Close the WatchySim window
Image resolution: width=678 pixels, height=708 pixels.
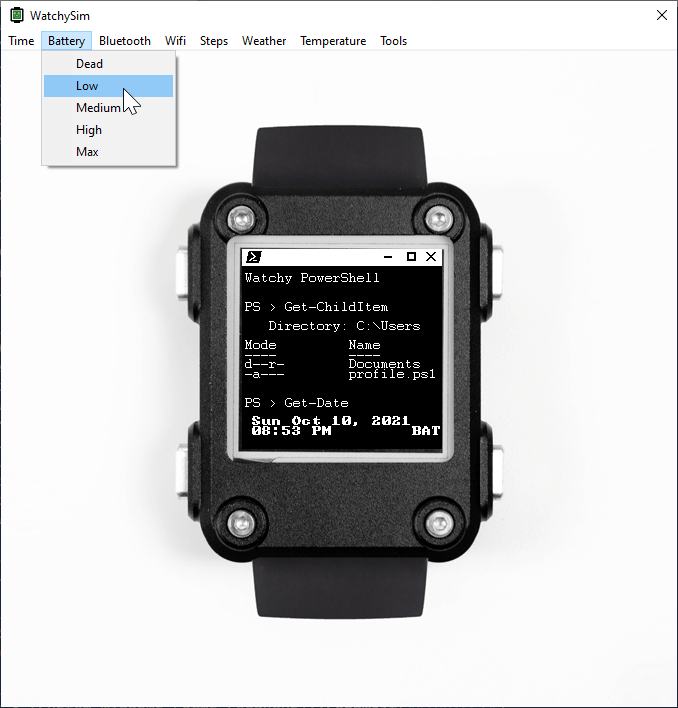coord(662,15)
